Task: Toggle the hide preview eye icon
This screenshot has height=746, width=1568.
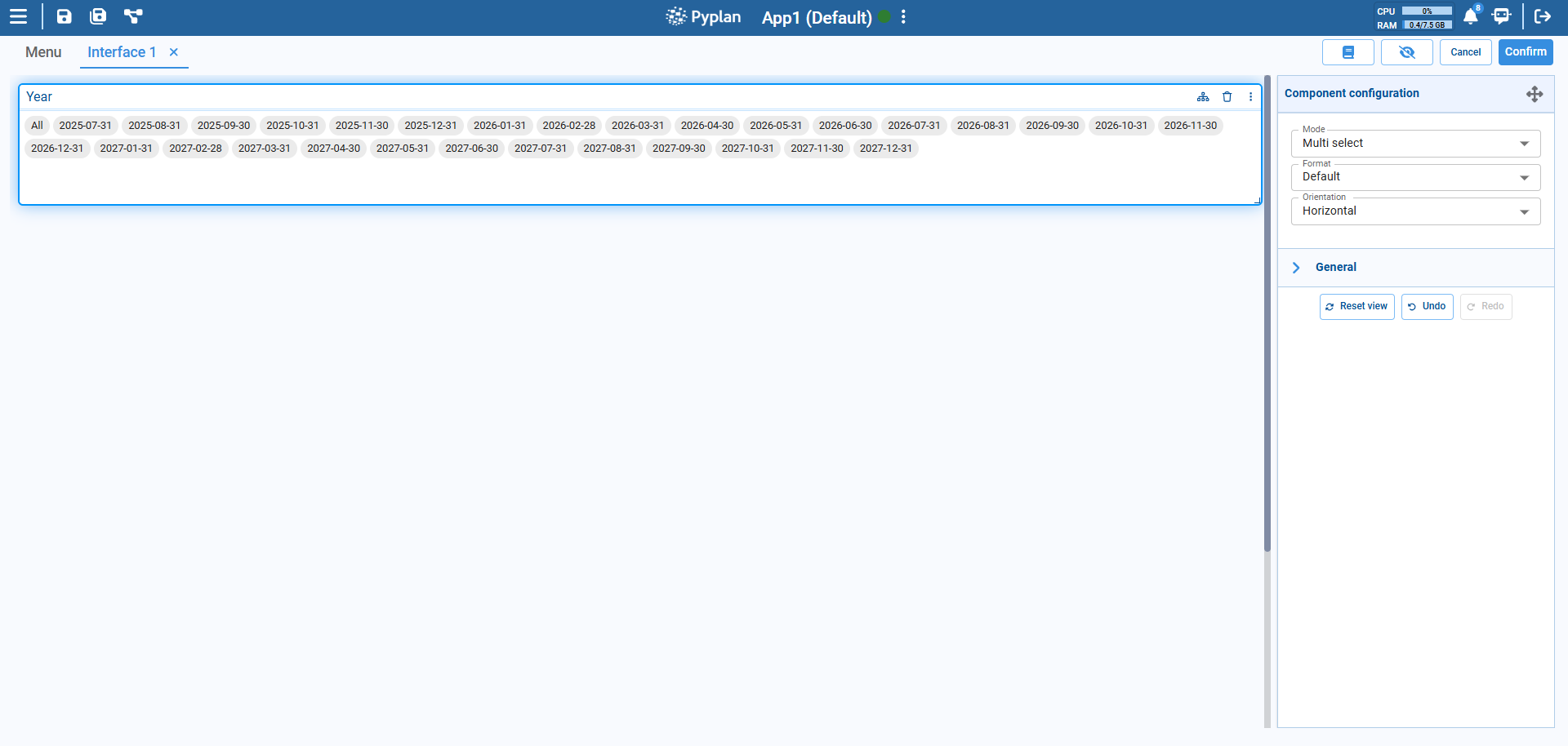Action: [x=1406, y=51]
